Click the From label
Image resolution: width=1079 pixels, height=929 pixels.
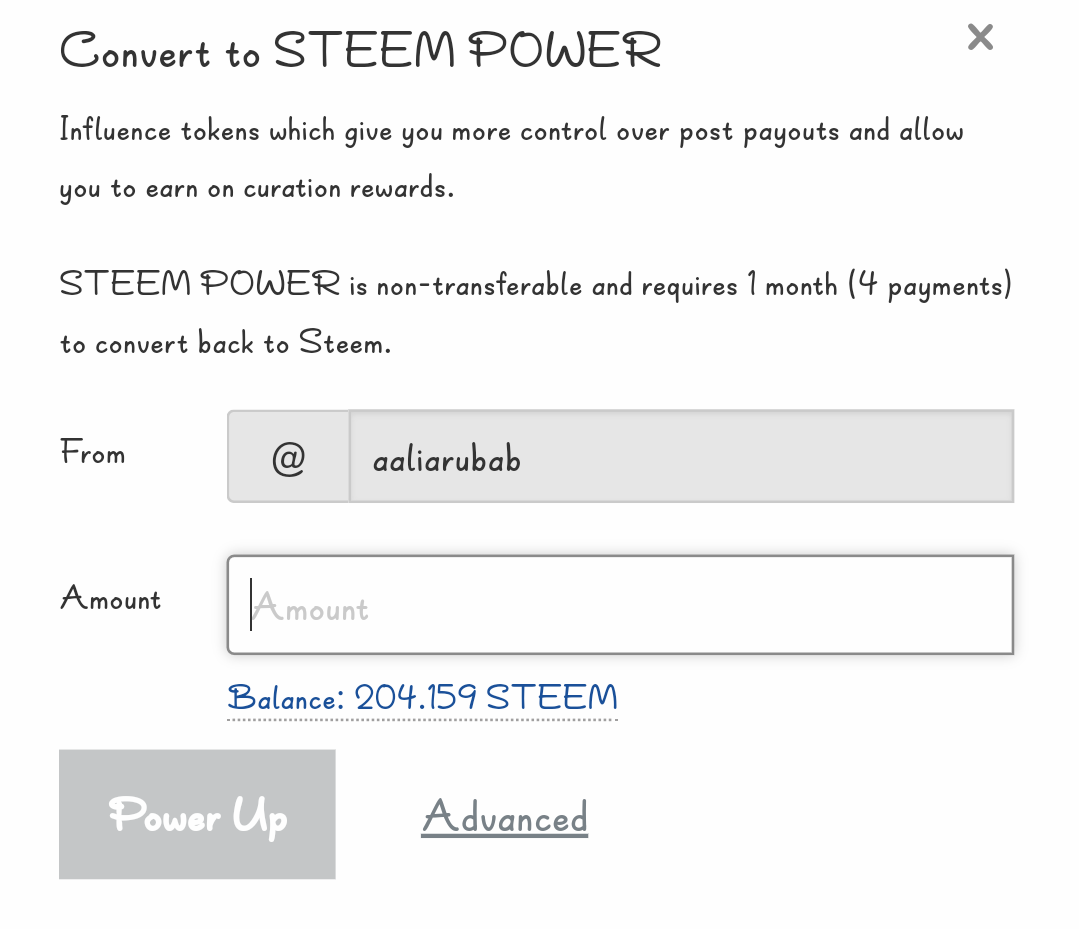[x=93, y=453]
